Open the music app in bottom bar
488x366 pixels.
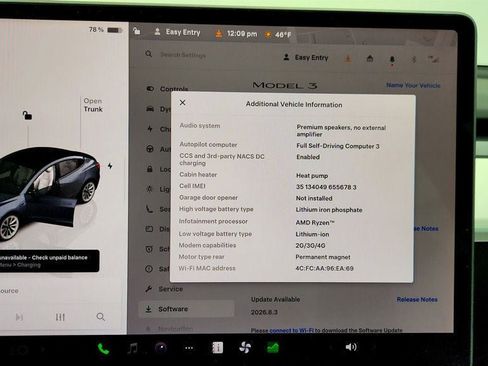[132, 348]
